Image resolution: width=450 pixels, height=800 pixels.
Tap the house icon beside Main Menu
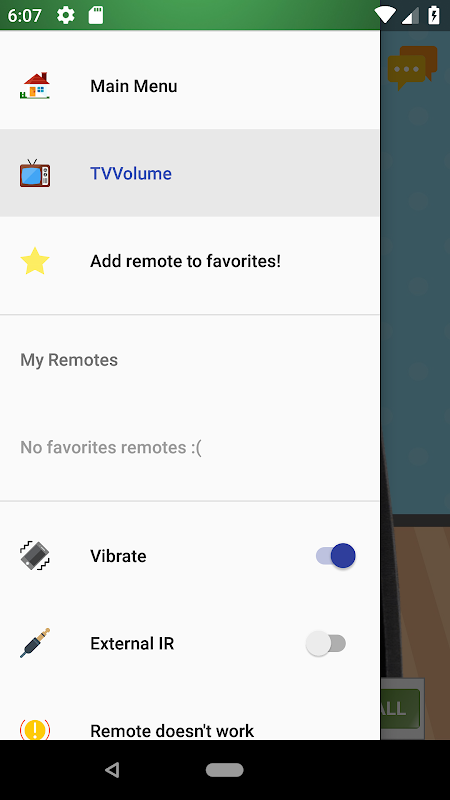point(35,86)
